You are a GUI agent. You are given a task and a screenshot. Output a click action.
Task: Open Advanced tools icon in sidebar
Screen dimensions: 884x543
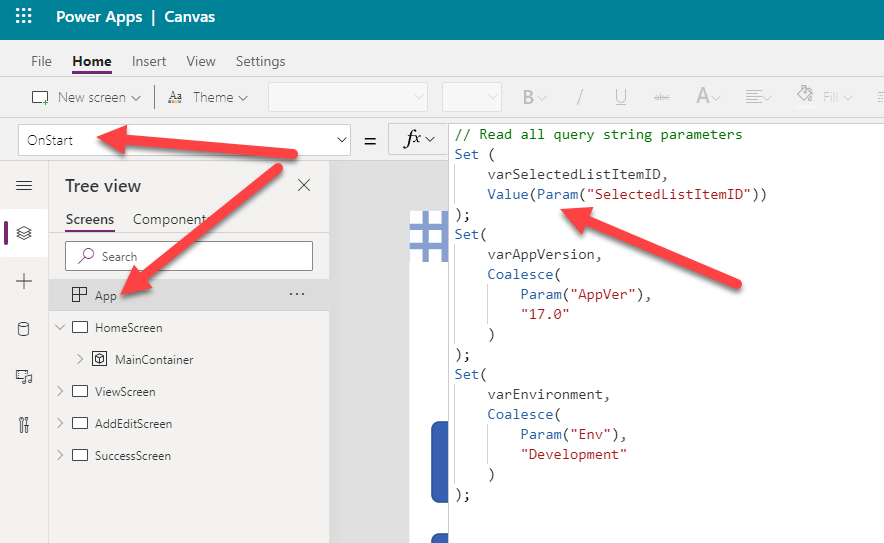[x=24, y=424]
